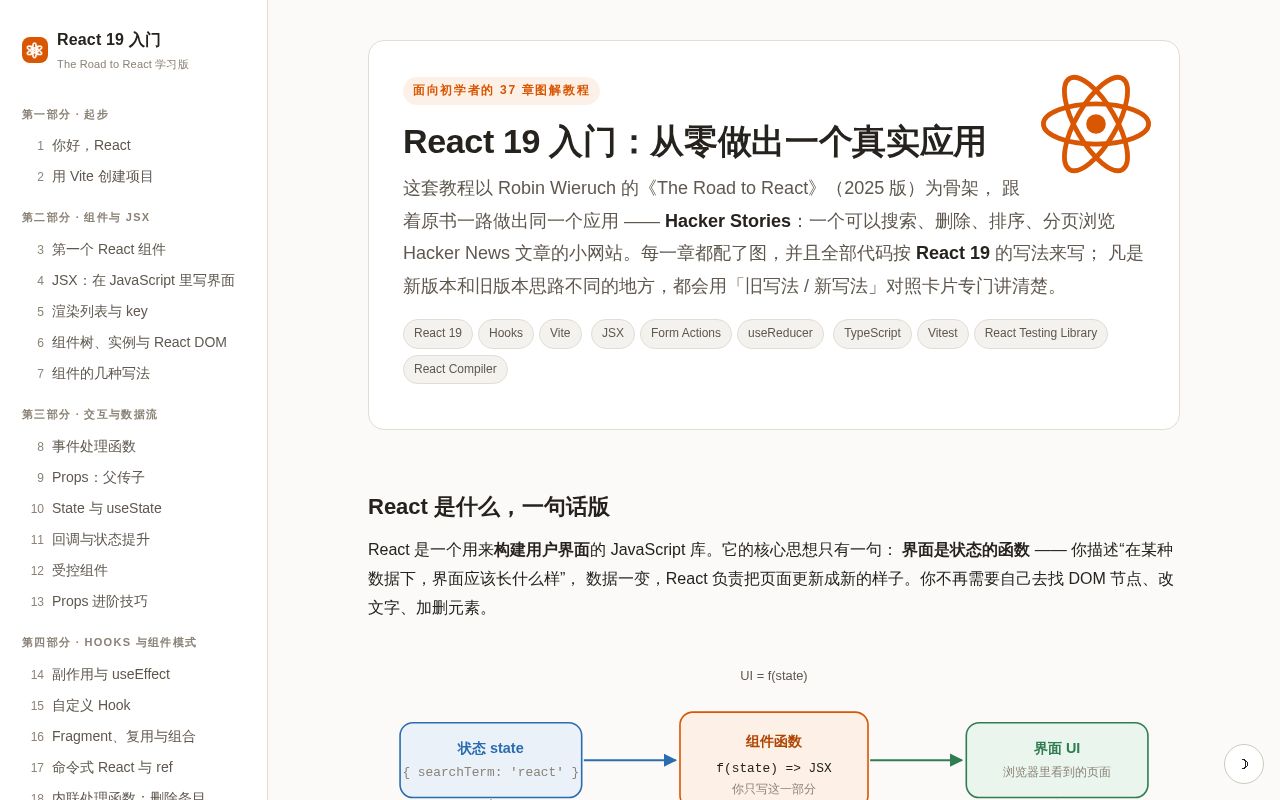
Task: Go to chapter 17 命令式 React 与 ref
Action: (133, 767)
